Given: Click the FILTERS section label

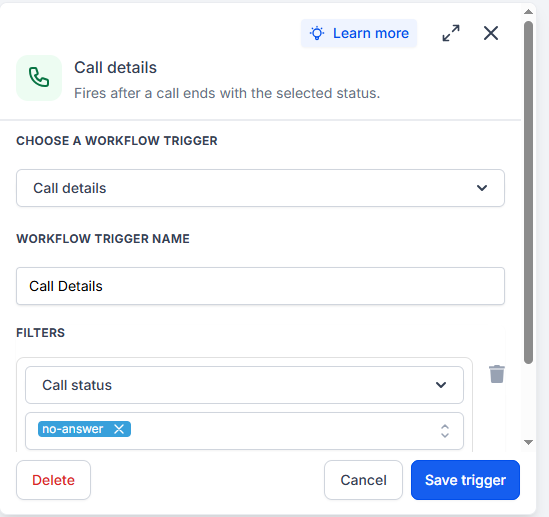Looking at the screenshot, I should [x=41, y=333].
